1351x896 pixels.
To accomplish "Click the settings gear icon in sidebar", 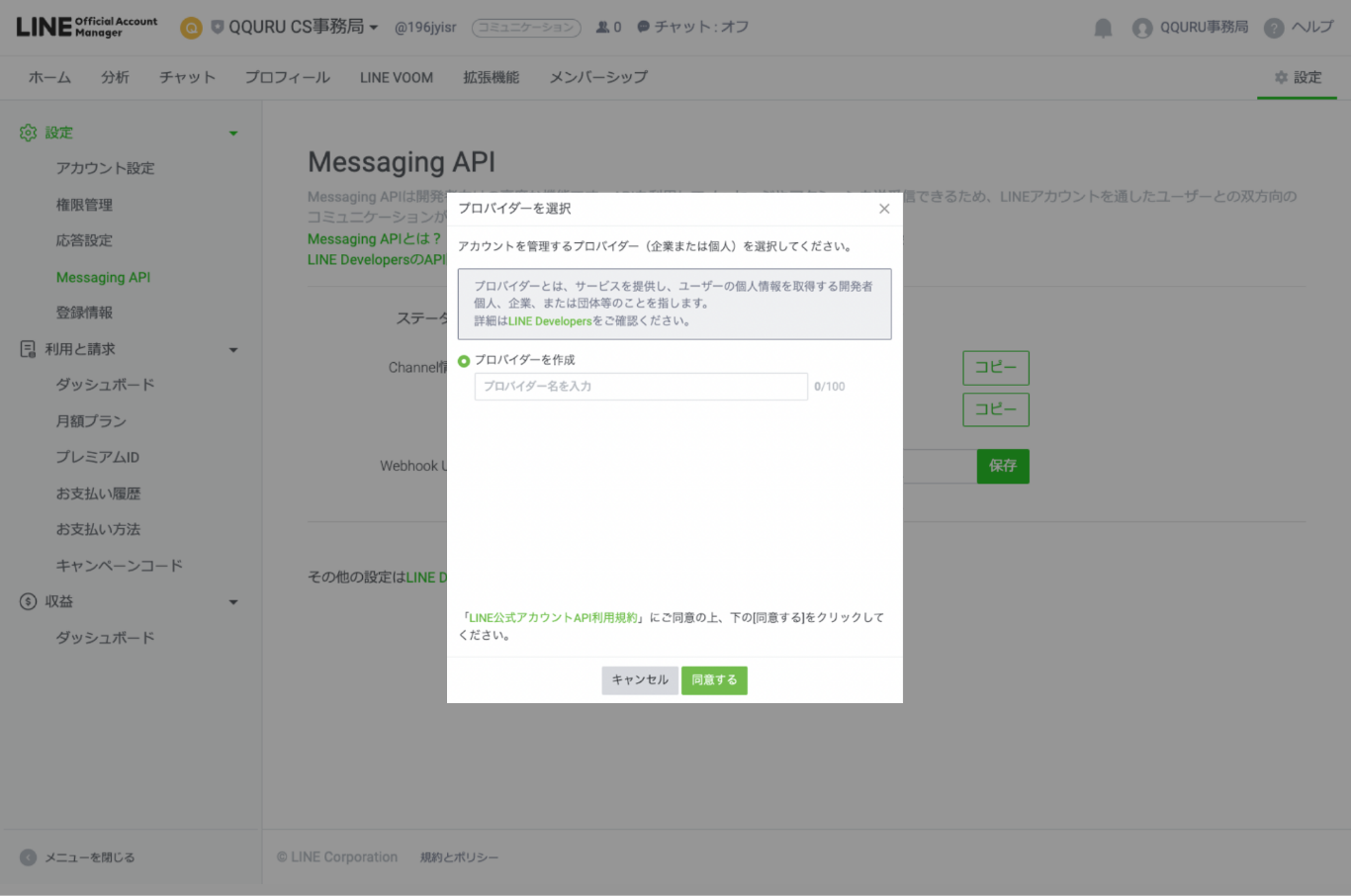I will pyautogui.click(x=28, y=133).
